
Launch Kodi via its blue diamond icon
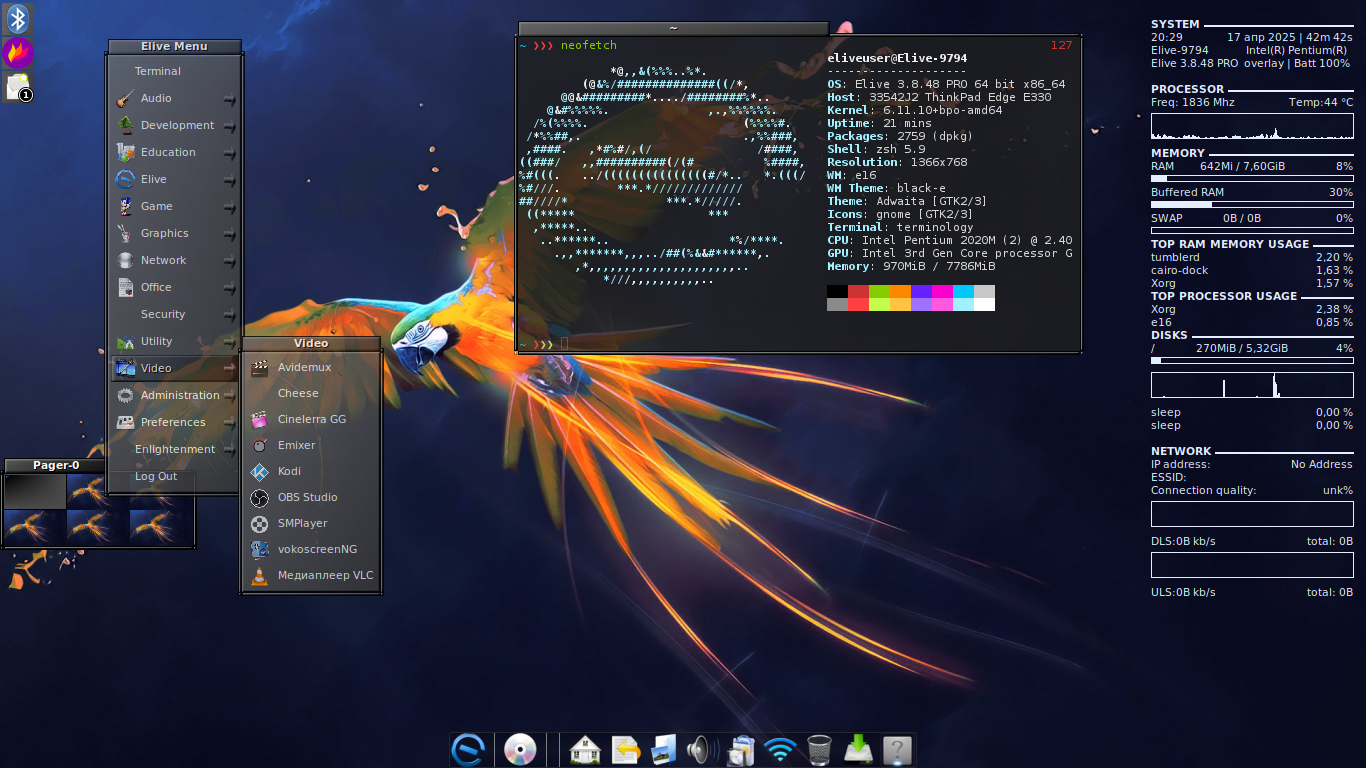pyautogui.click(x=259, y=471)
